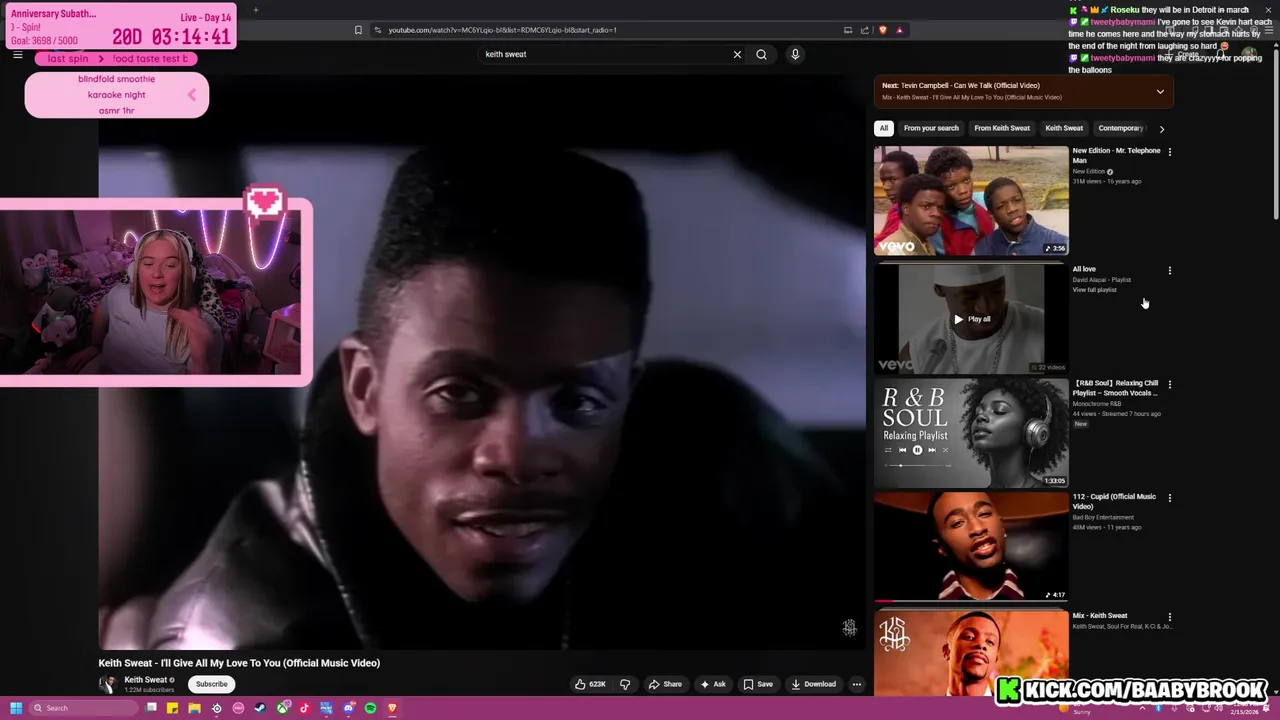Open Spotify from the taskbar
The image size is (1280, 720).
tap(370, 708)
